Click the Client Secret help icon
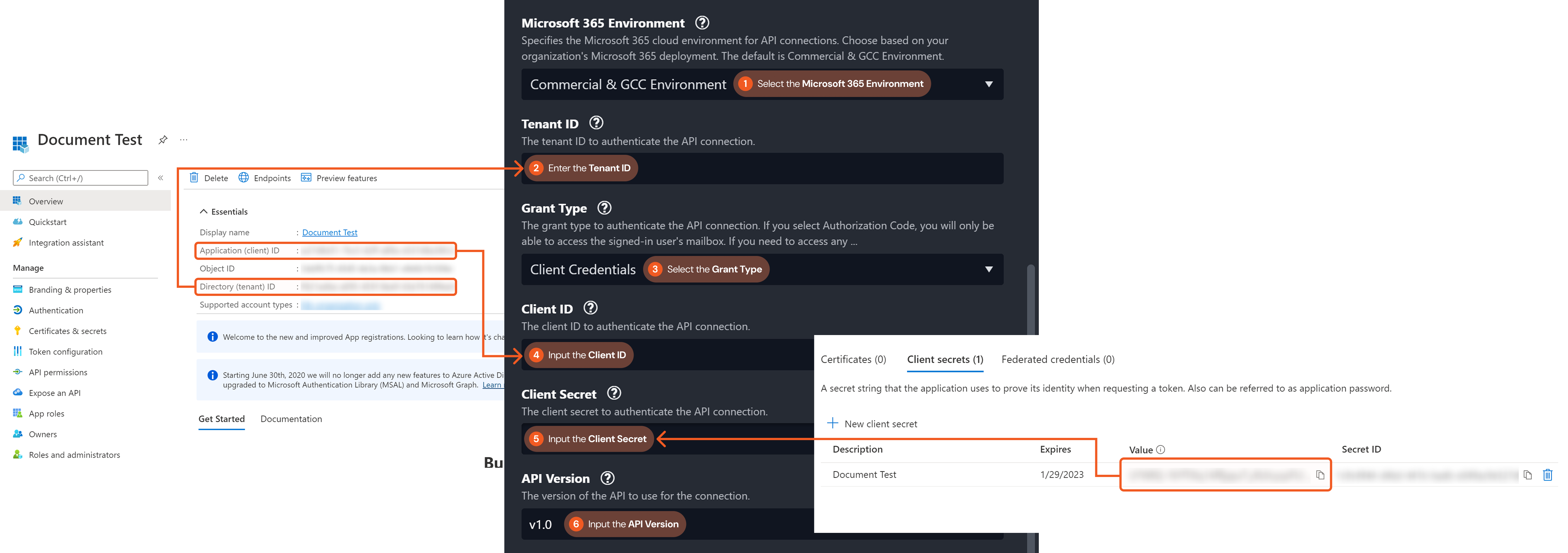The width and height of the screenshot is (1568, 553). (614, 393)
